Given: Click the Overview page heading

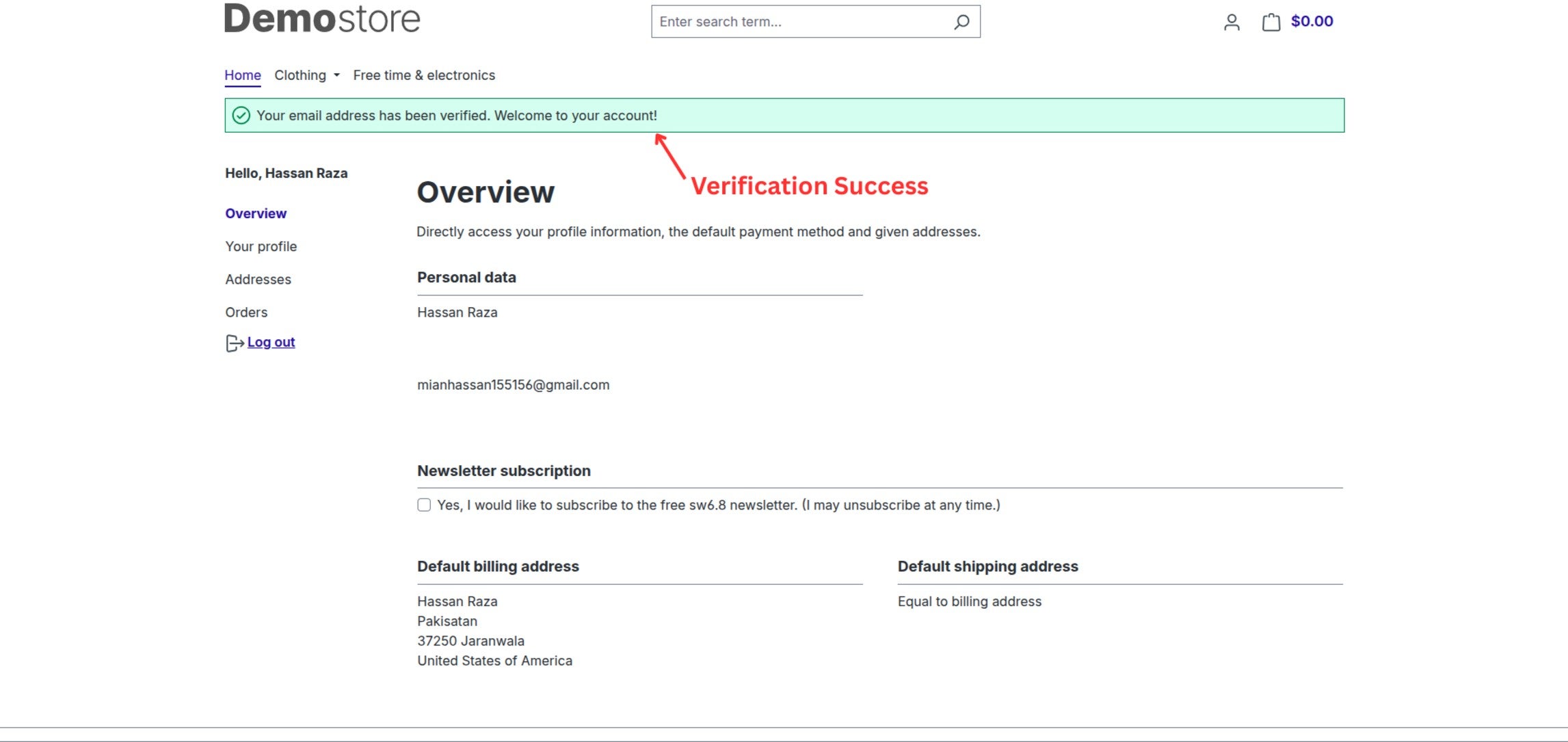Looking at the screenshot, I should (486, 192).
